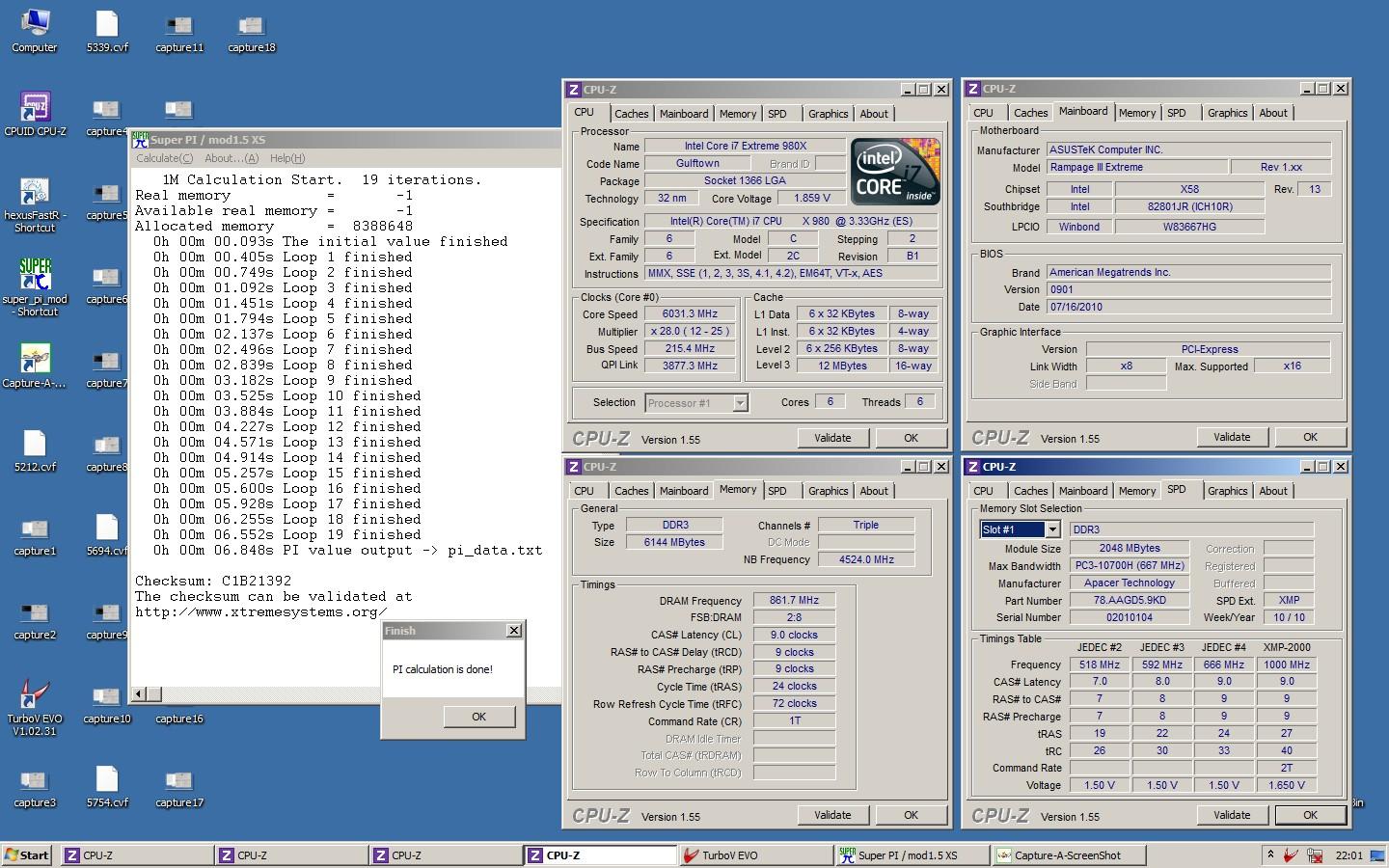The height and width of the screenshot is (868, 1389).
Task: Switch to TurboV EVO in taskbar
Action: click(754, 855)
